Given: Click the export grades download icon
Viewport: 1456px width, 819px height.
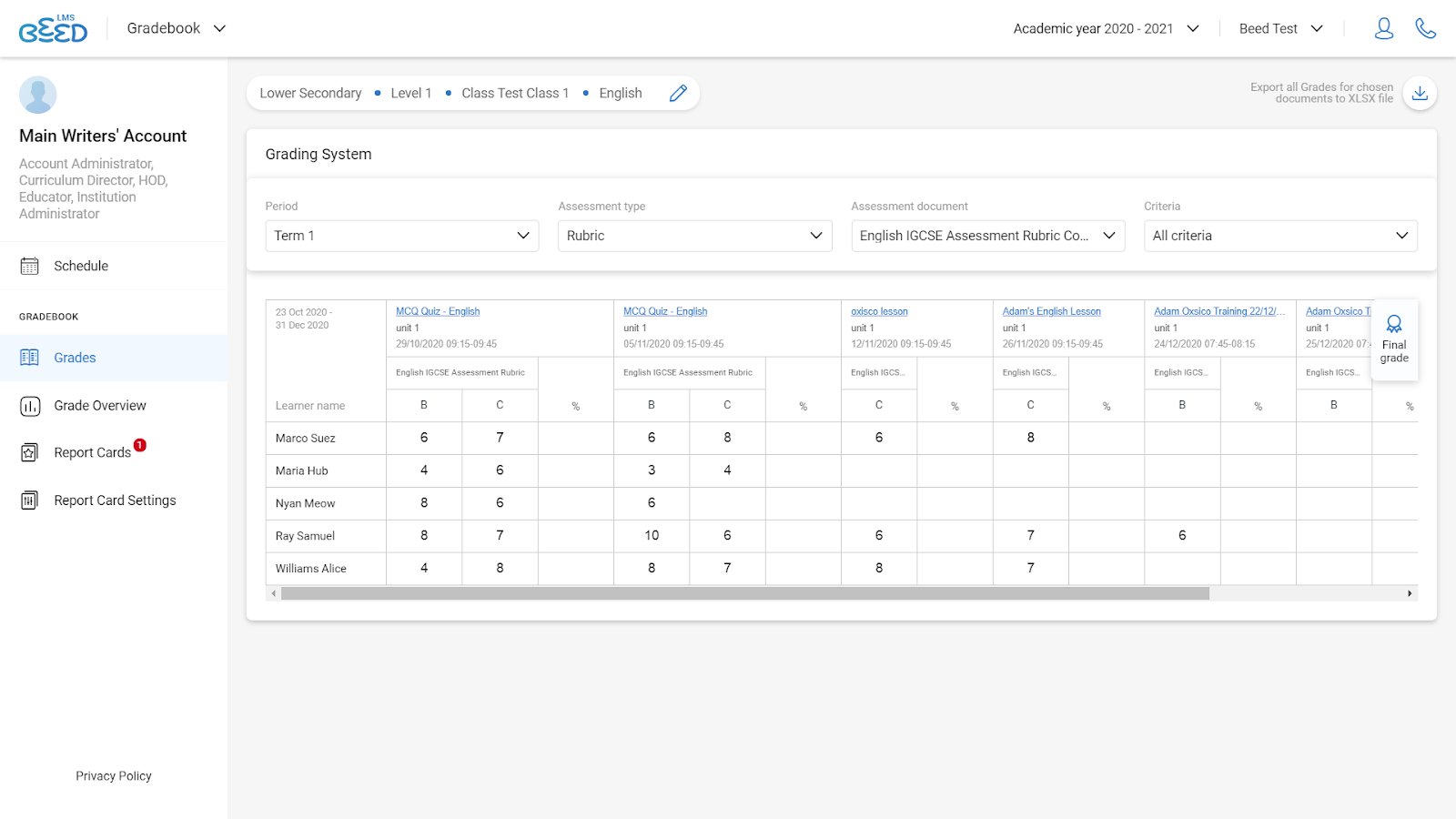Looking at the screenshot, I should point(1419,94).
